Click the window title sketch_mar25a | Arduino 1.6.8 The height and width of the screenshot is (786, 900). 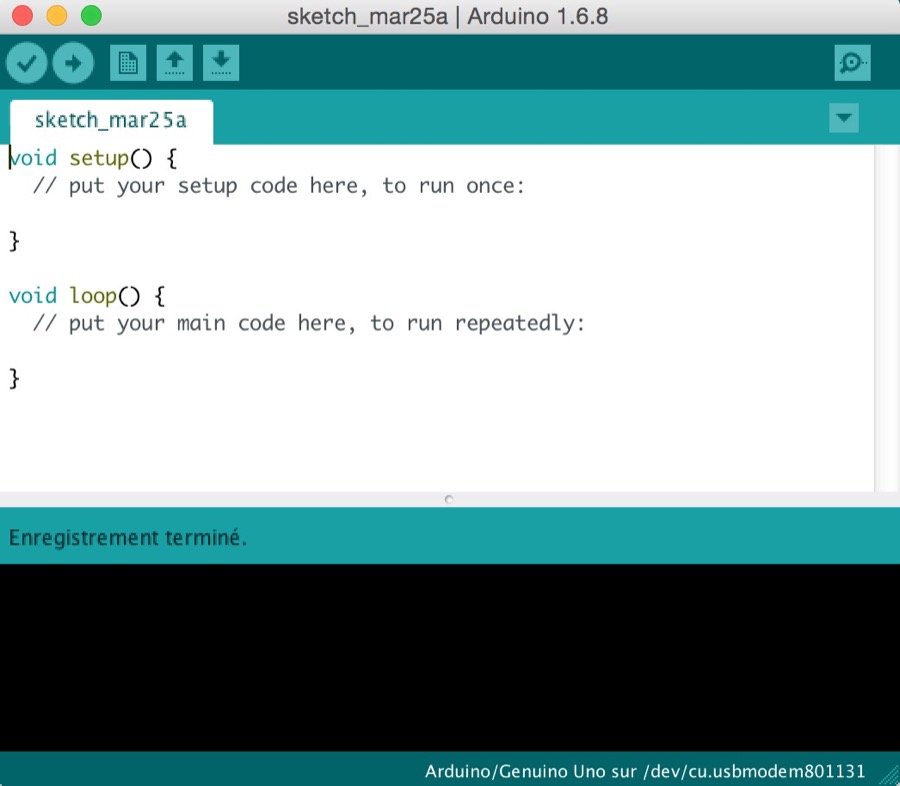448,16
